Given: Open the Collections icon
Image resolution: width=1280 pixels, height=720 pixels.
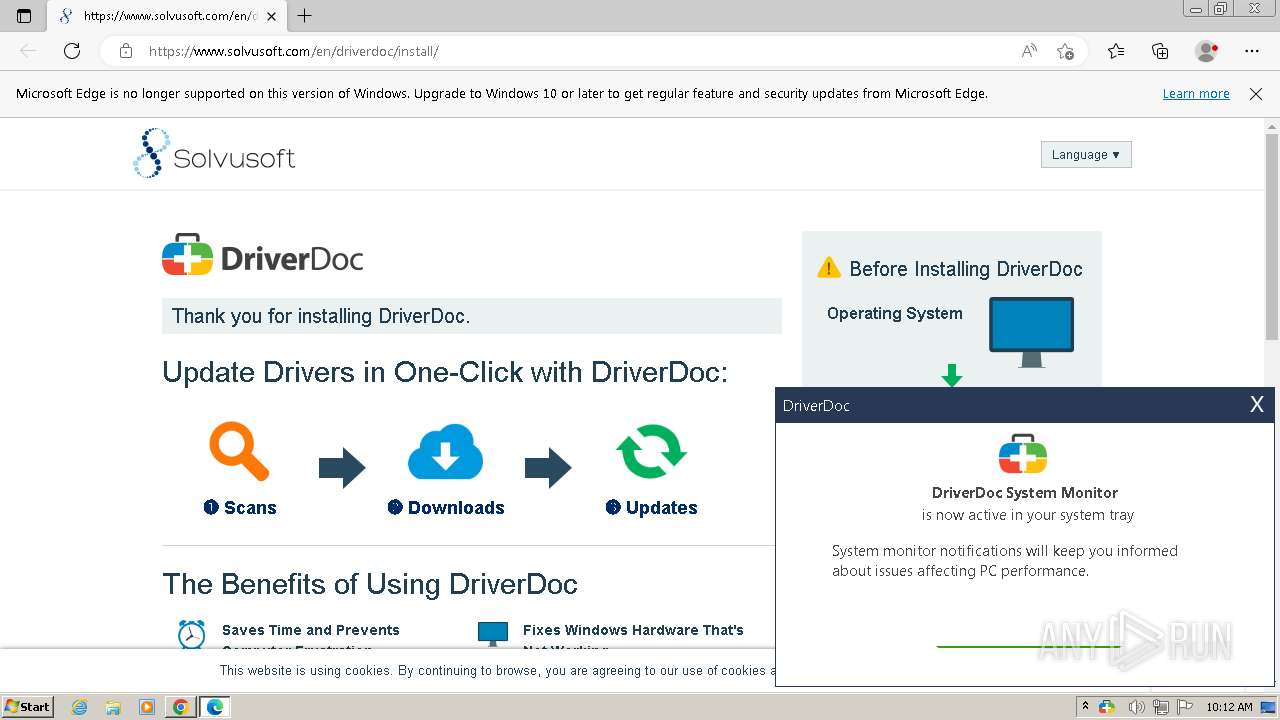Looking at the screenshot, I should [1160, 51].
